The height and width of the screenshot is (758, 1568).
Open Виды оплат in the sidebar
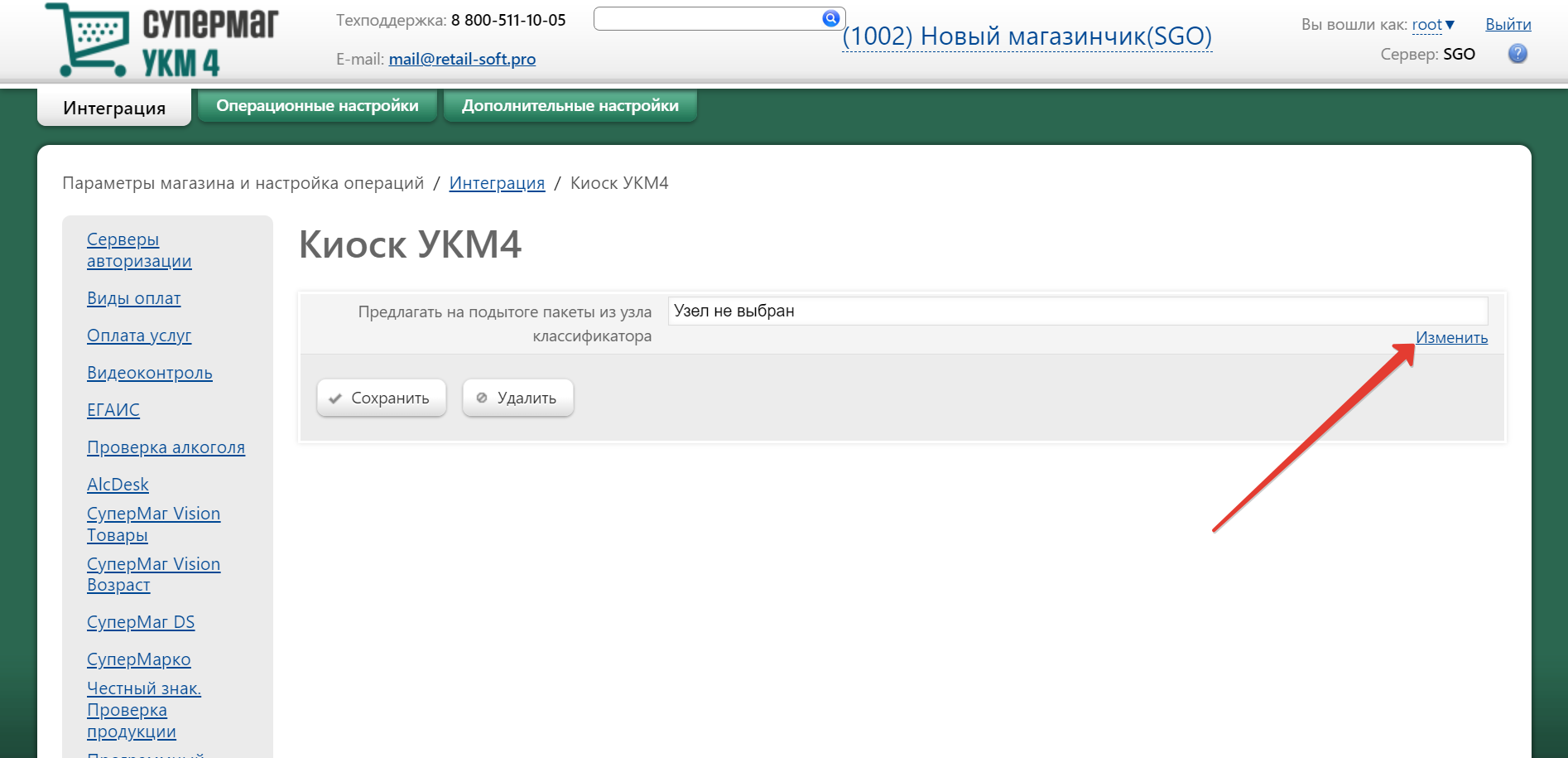[133, 298]
